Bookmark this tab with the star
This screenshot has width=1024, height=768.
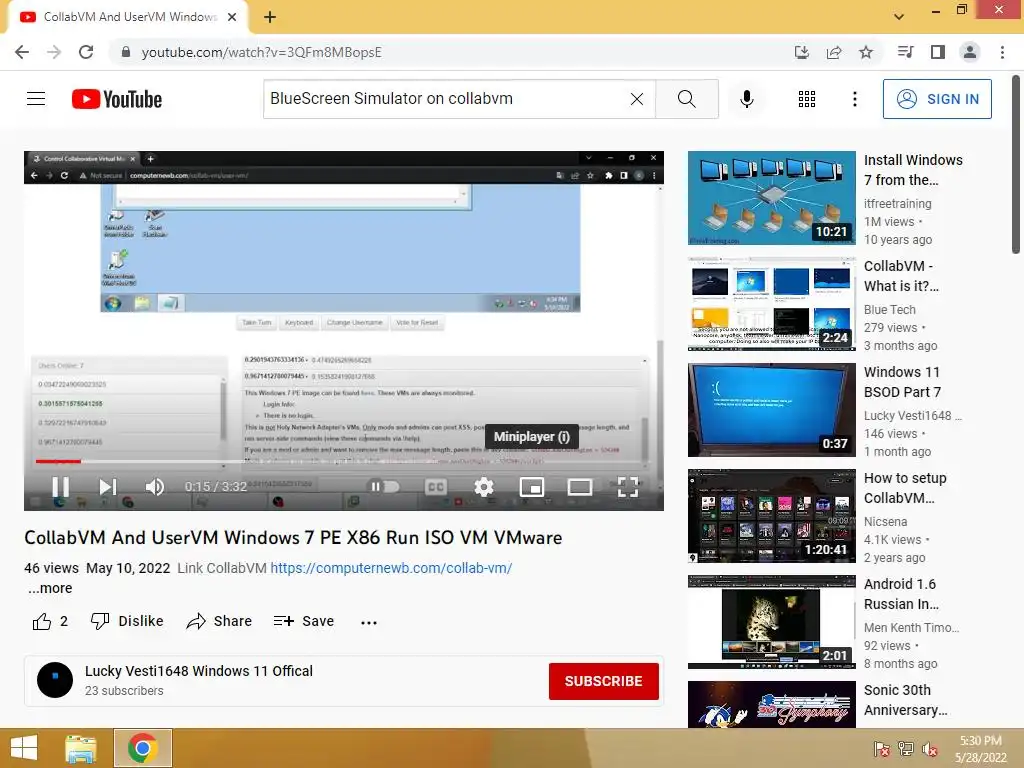[866, 52]
